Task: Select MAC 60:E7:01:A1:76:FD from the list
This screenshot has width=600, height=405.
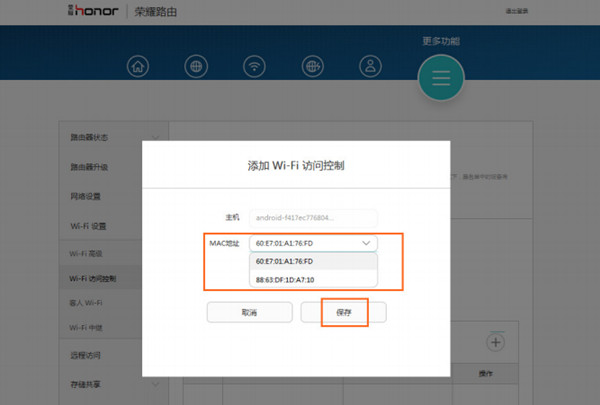Action: [313, 261]
